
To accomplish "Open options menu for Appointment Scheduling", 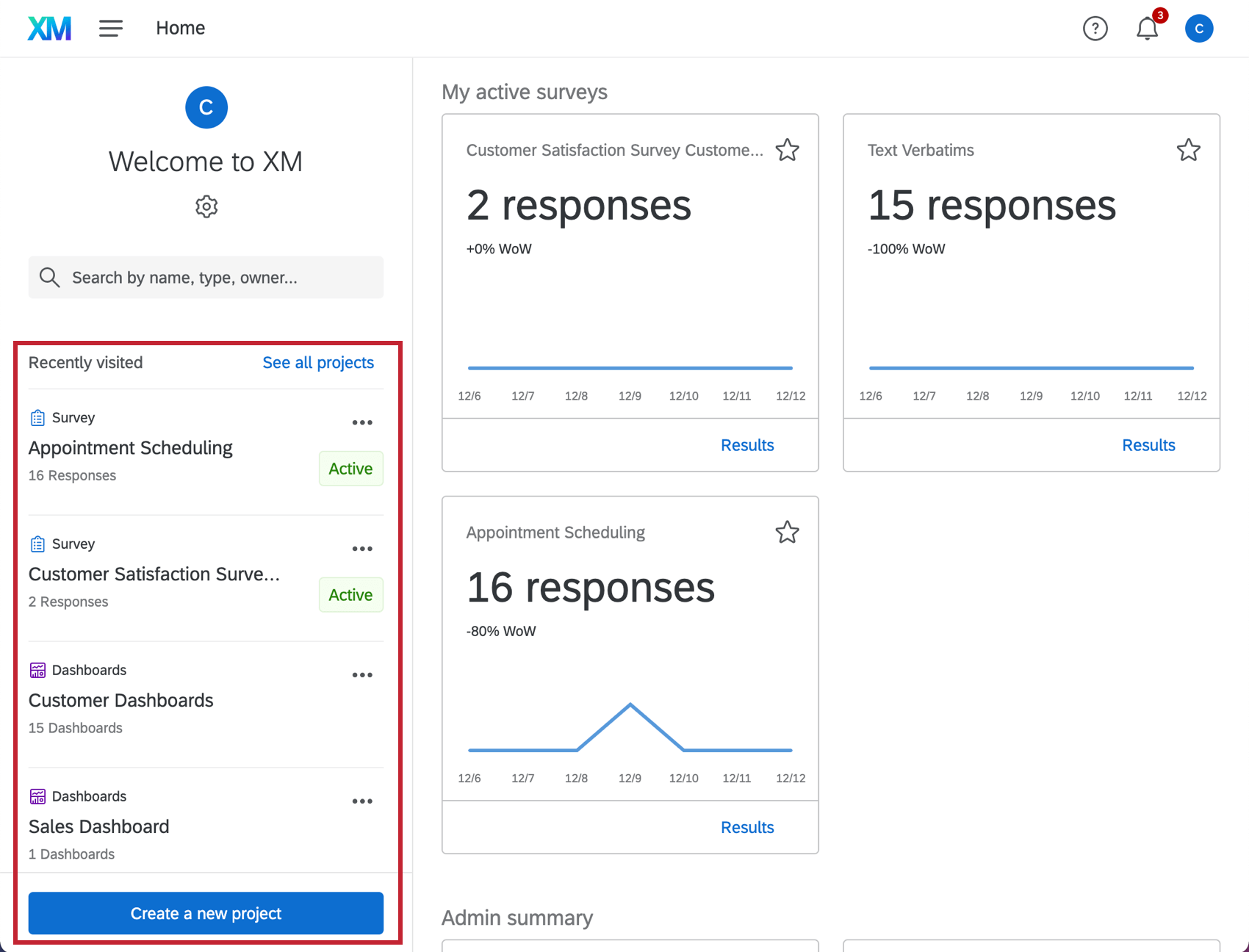I will coord(362,422).
